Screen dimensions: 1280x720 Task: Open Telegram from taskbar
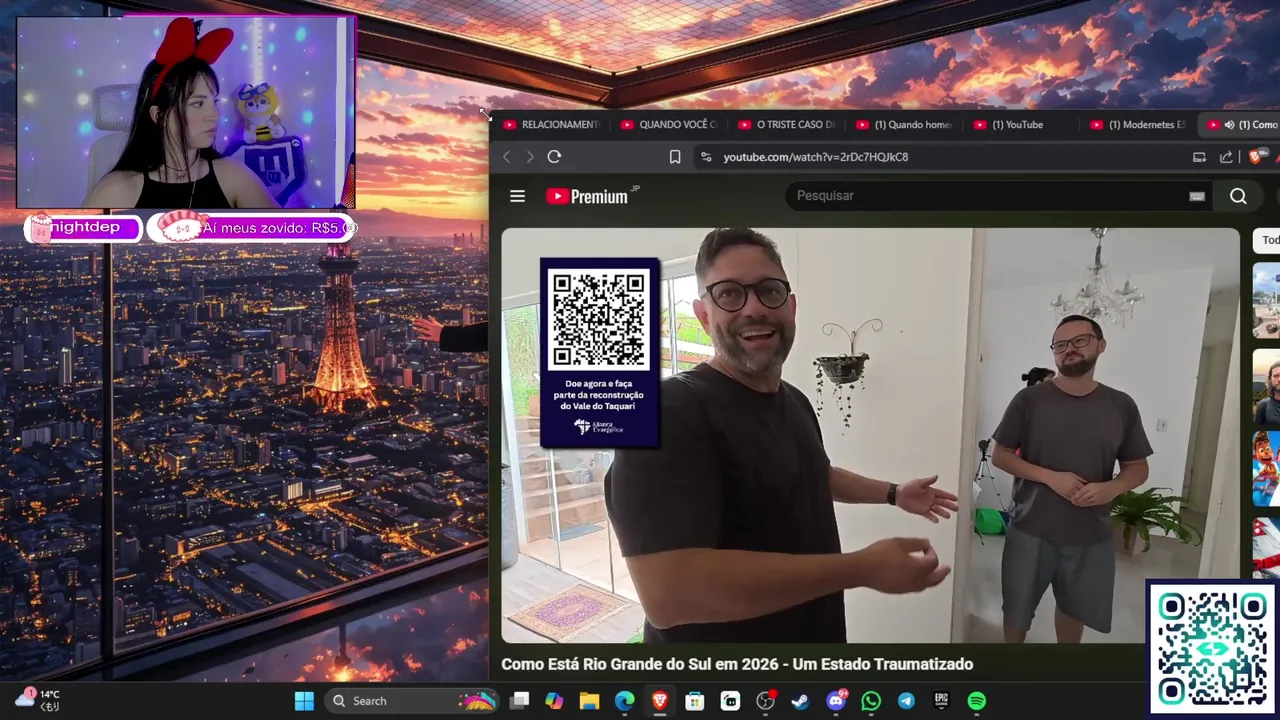pyautogui.click(x=906, y=701)
